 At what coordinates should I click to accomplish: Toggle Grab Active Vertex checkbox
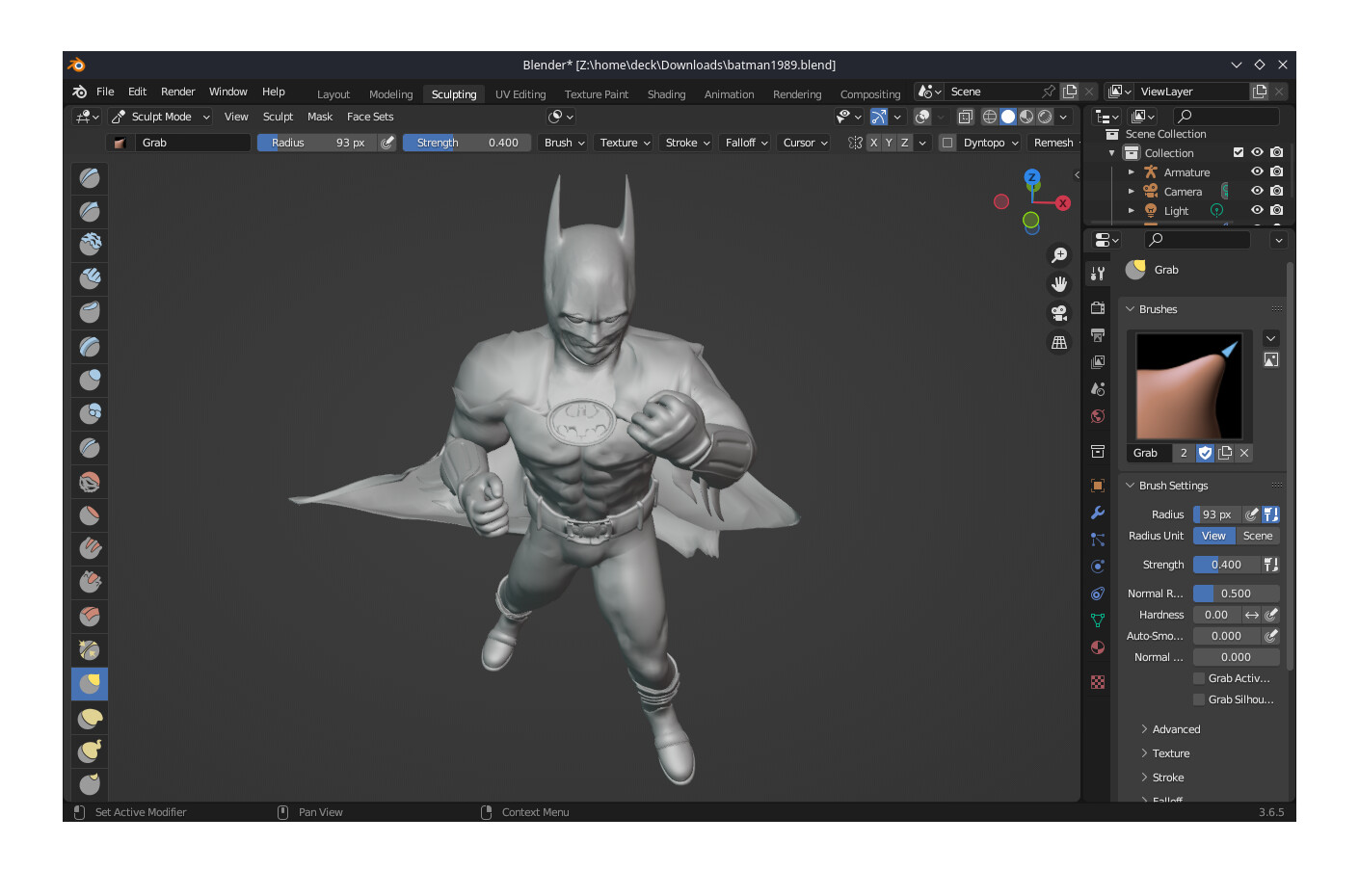click(1199, 678)
